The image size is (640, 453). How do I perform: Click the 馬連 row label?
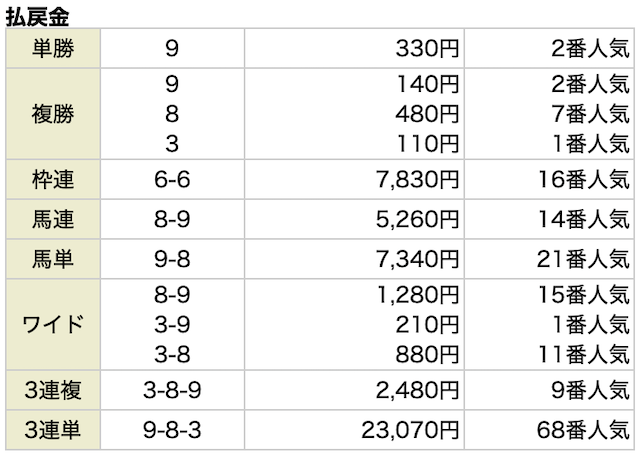coord(53,220)
